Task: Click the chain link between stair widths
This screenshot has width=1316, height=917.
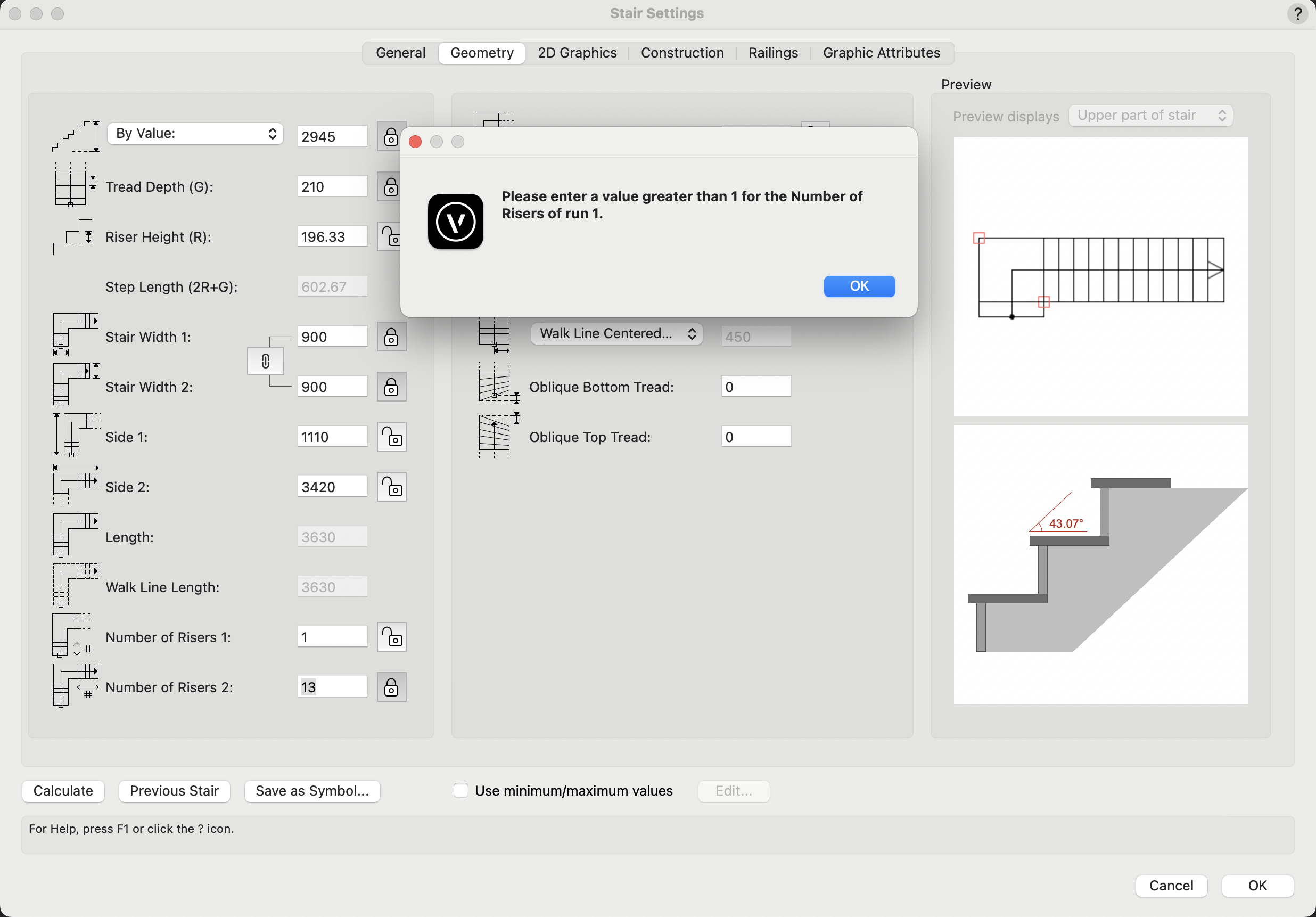Action: tap(265, 361)
